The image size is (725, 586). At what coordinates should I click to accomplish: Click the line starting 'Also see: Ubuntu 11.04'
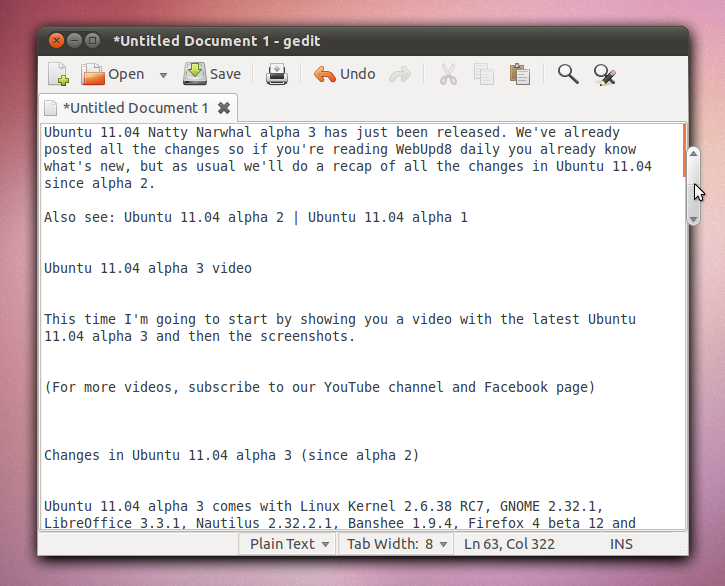[x=256, y=217]
